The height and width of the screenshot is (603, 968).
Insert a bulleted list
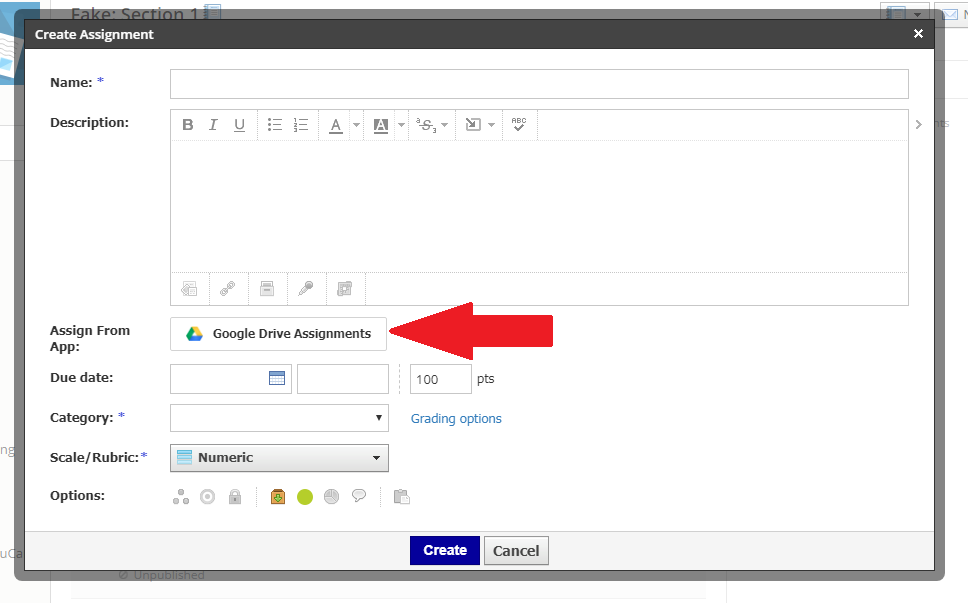(275, 125)
